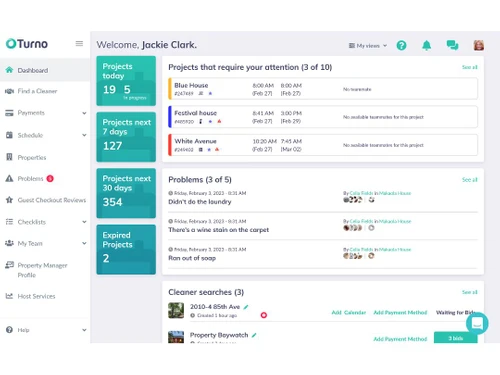
Task: Edit Property Baywatch name pencil icon
Action: (x=254, y=335)
